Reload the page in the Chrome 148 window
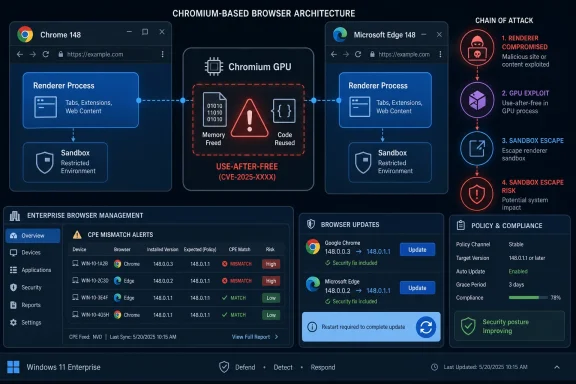 (x=46, y=54)
